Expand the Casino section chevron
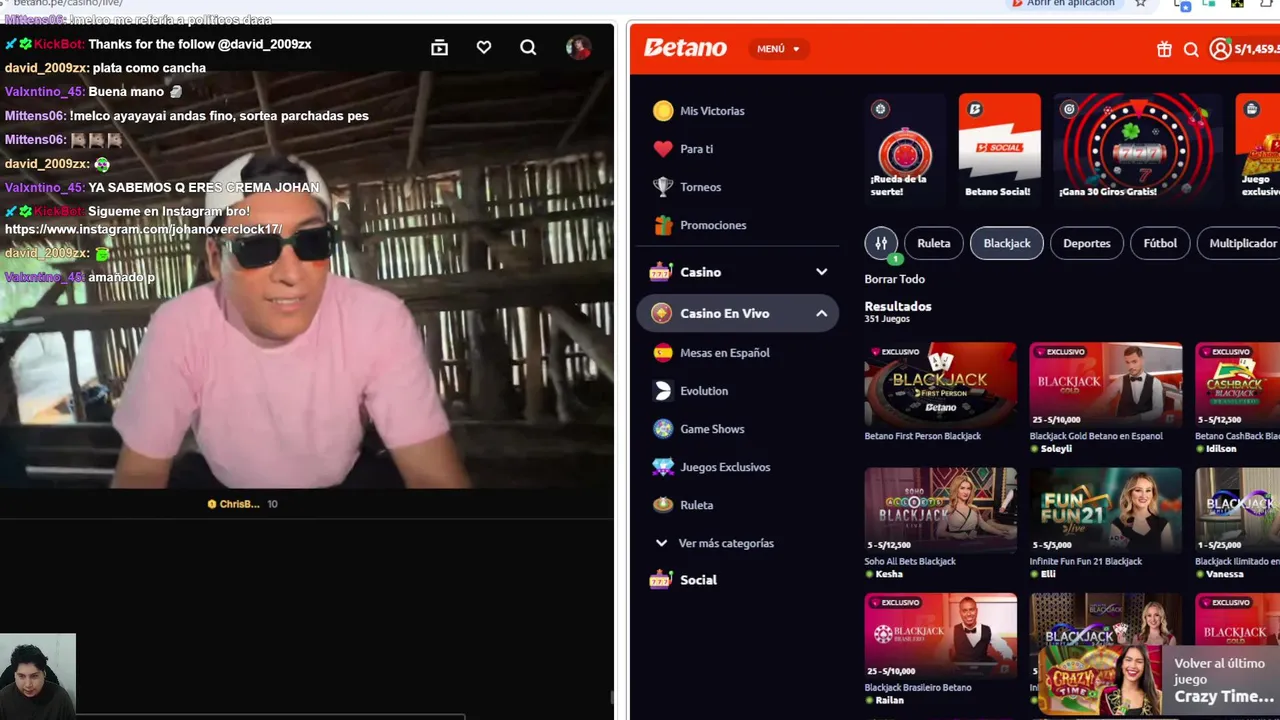This screenshot has width=1280, height=720. click(821, 272)
